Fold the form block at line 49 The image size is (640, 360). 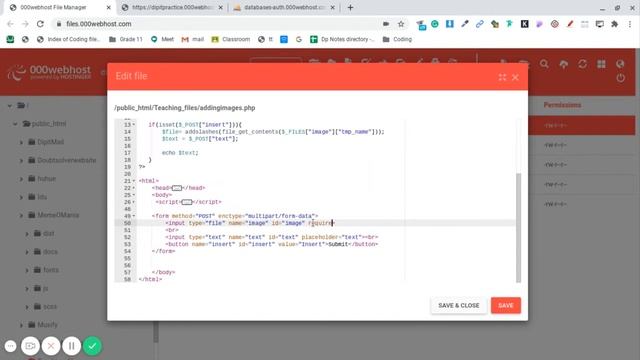pos(134,216)
